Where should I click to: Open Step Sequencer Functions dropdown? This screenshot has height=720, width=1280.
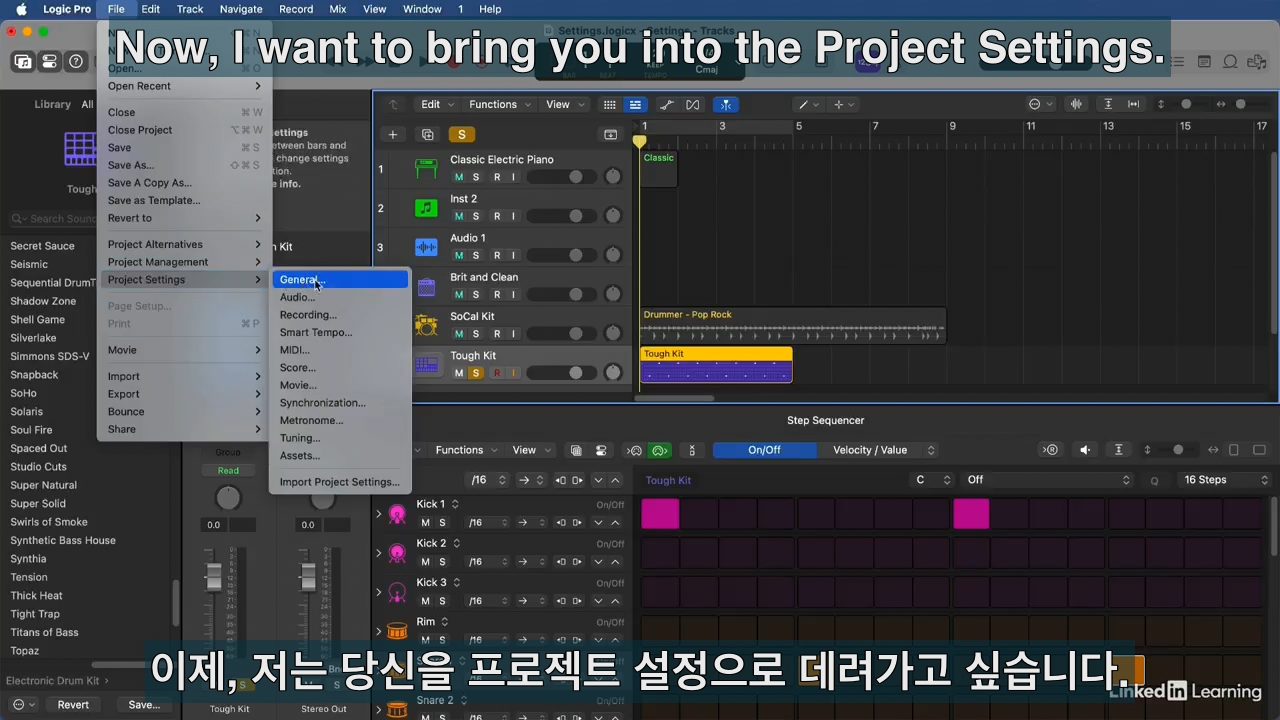click(x=465, y=450)
